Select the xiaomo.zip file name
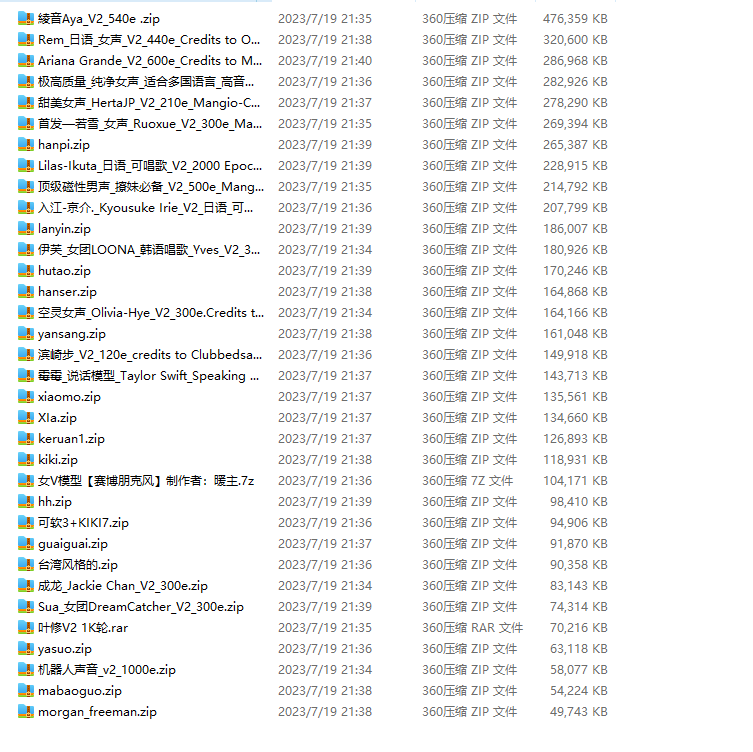The width and height of the screenshot is (753, 752). tap(70, 397)
